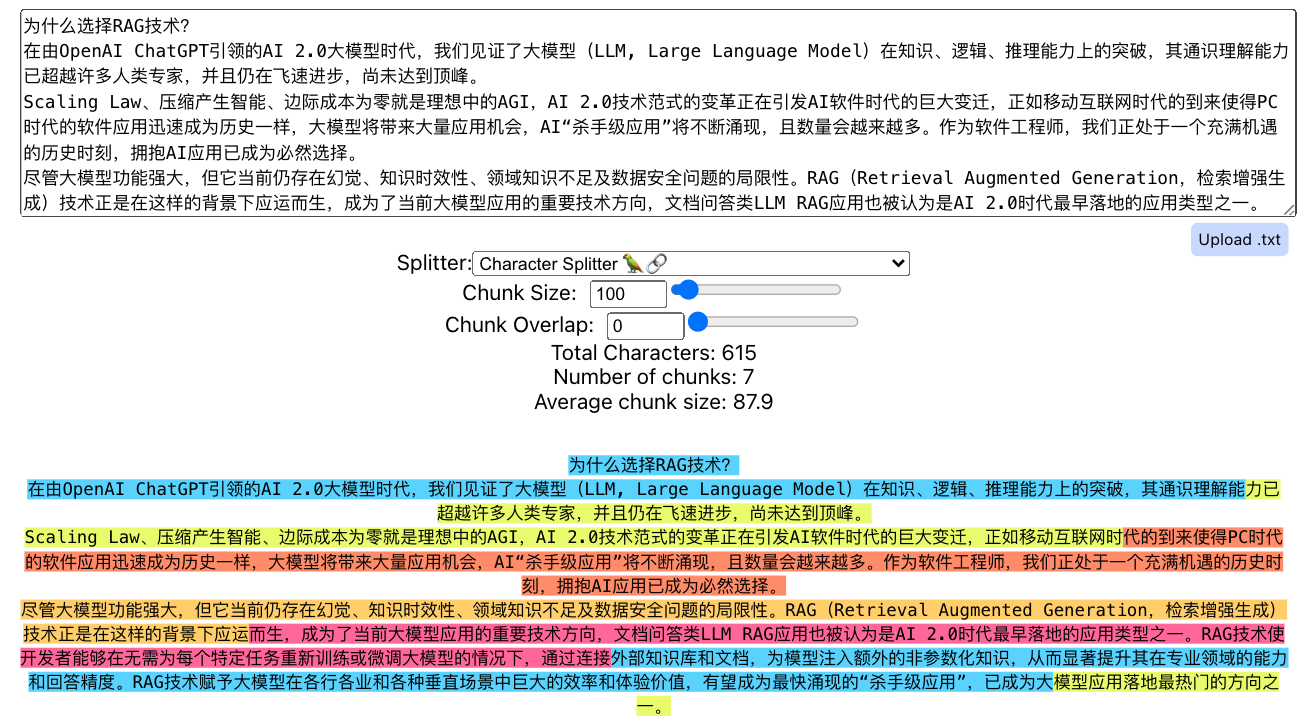
Task: Click the Chunk Size slider handle
Action: click(x=685, y=290)
